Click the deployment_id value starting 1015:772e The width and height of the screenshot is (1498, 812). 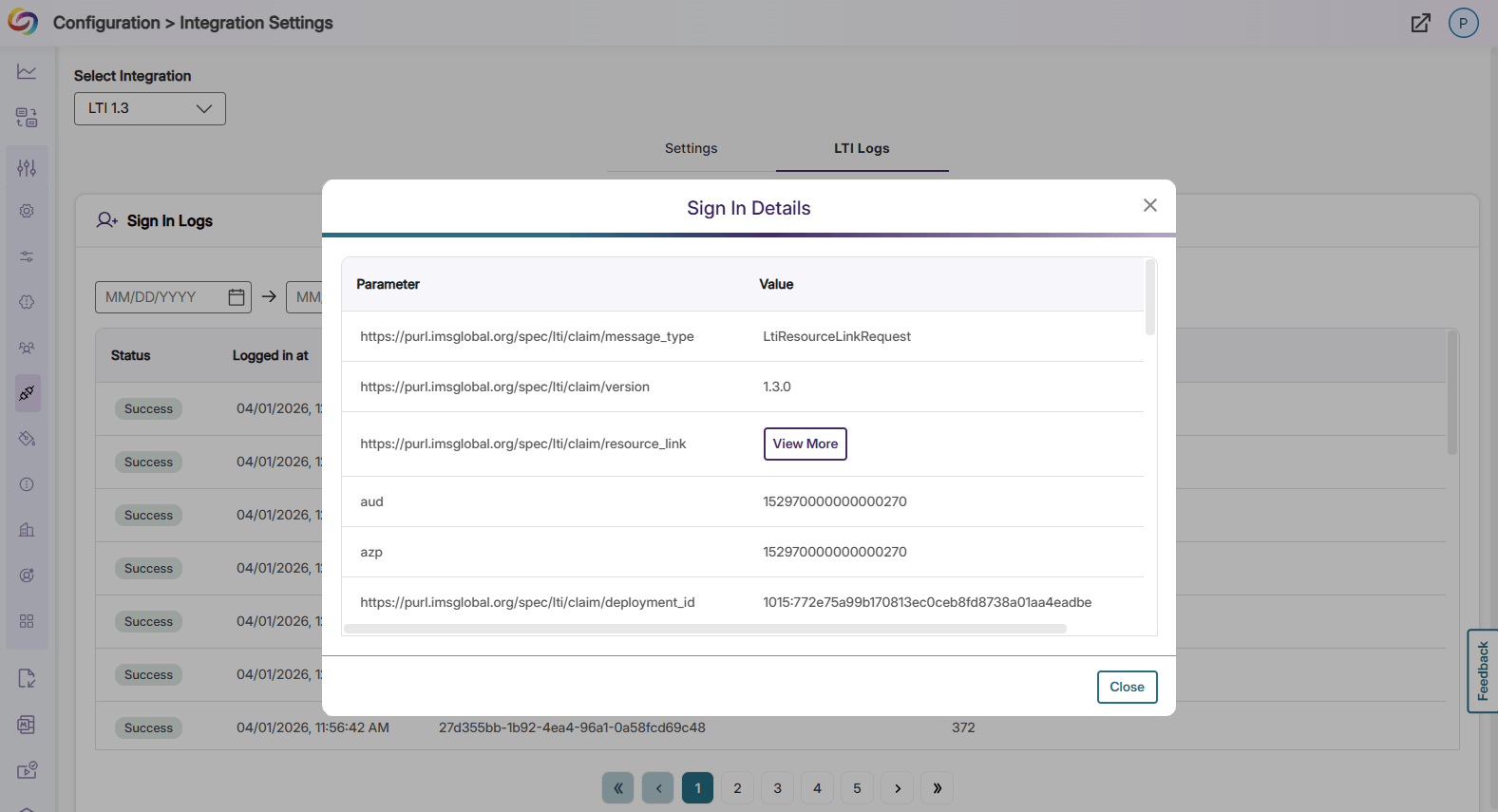tap(927, 602)
